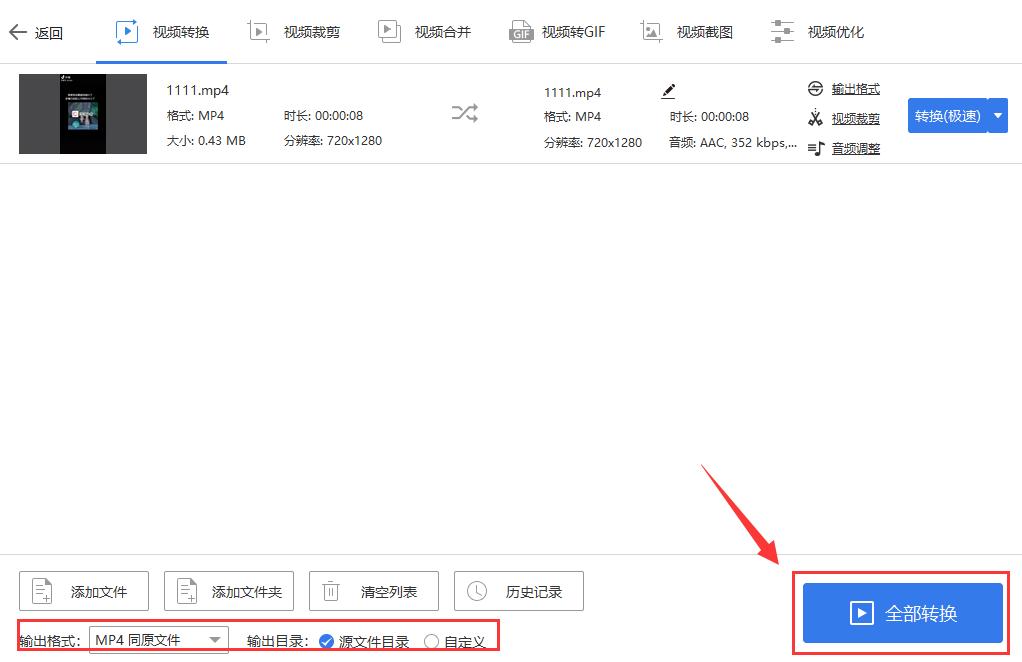The width and height of the screenshot is (1022, 662).
Task: Click the 添加文件 add file icon
Action: click(41, 590)
